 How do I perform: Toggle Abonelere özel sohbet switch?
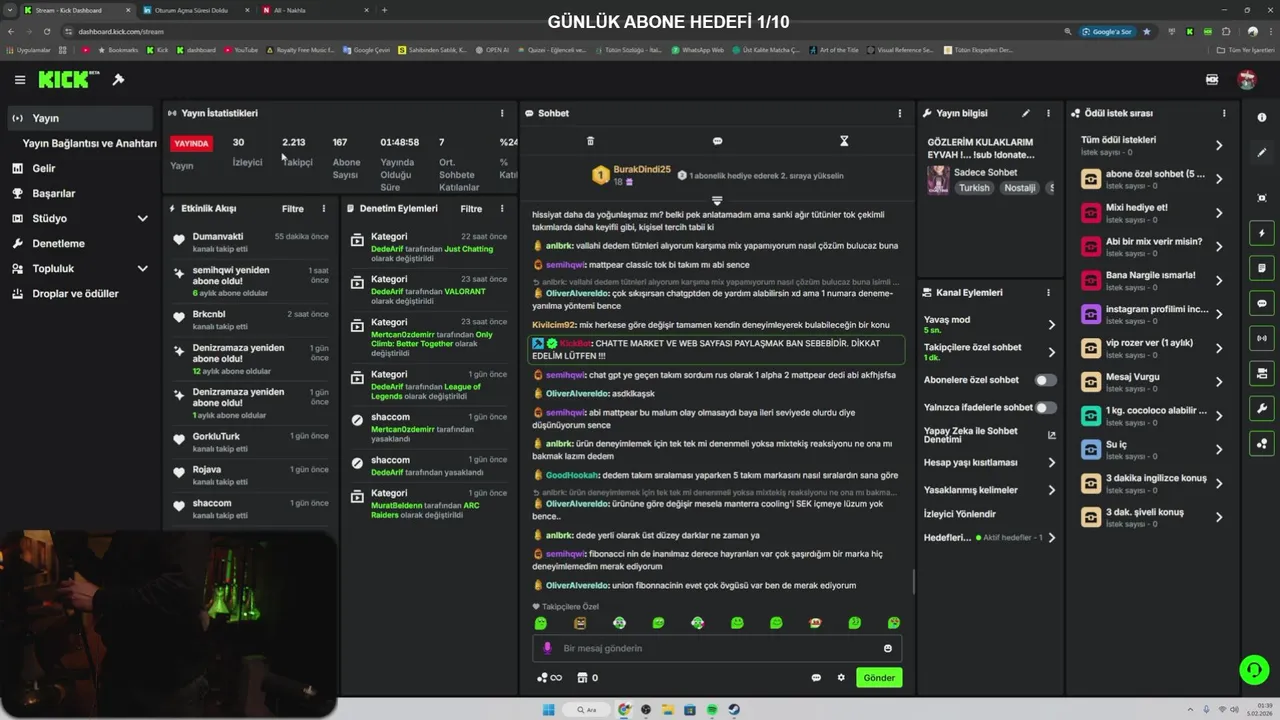[x=1045, y=380]
